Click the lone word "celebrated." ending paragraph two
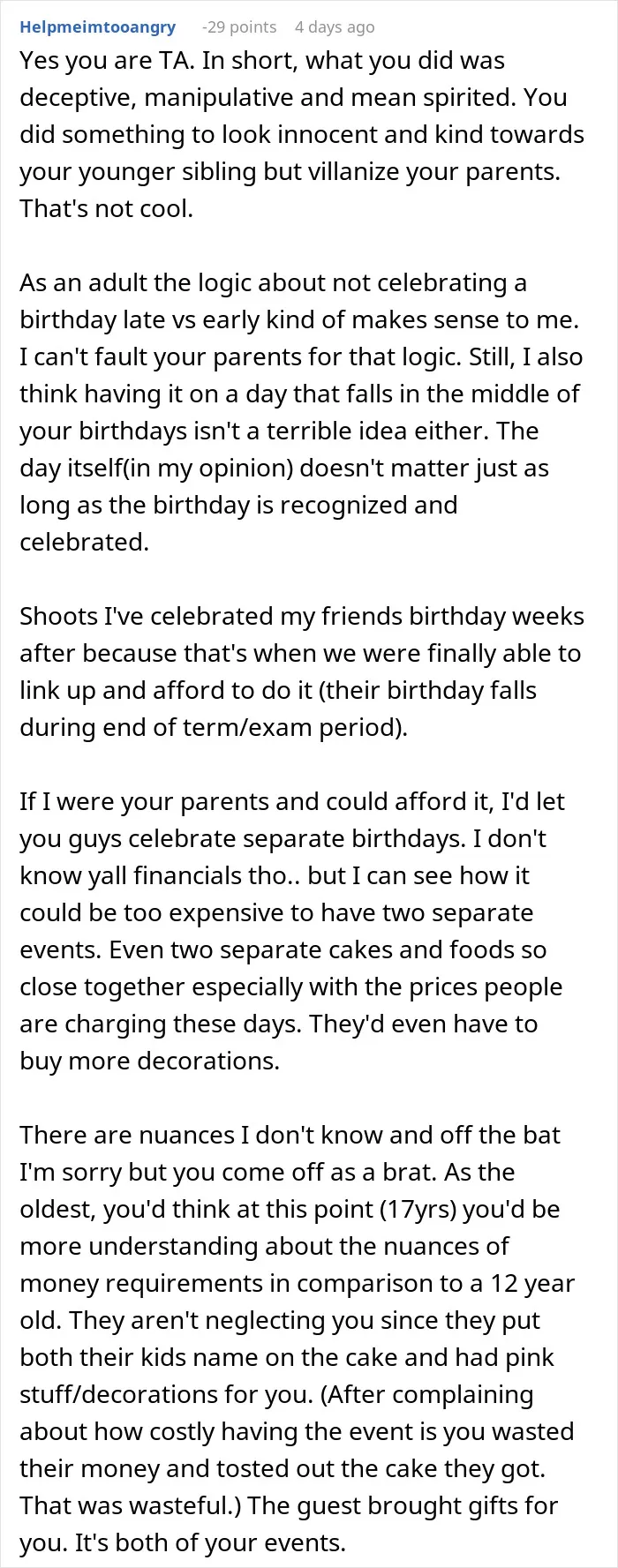This screenshot has width=618, height=1568. point(85,542)
